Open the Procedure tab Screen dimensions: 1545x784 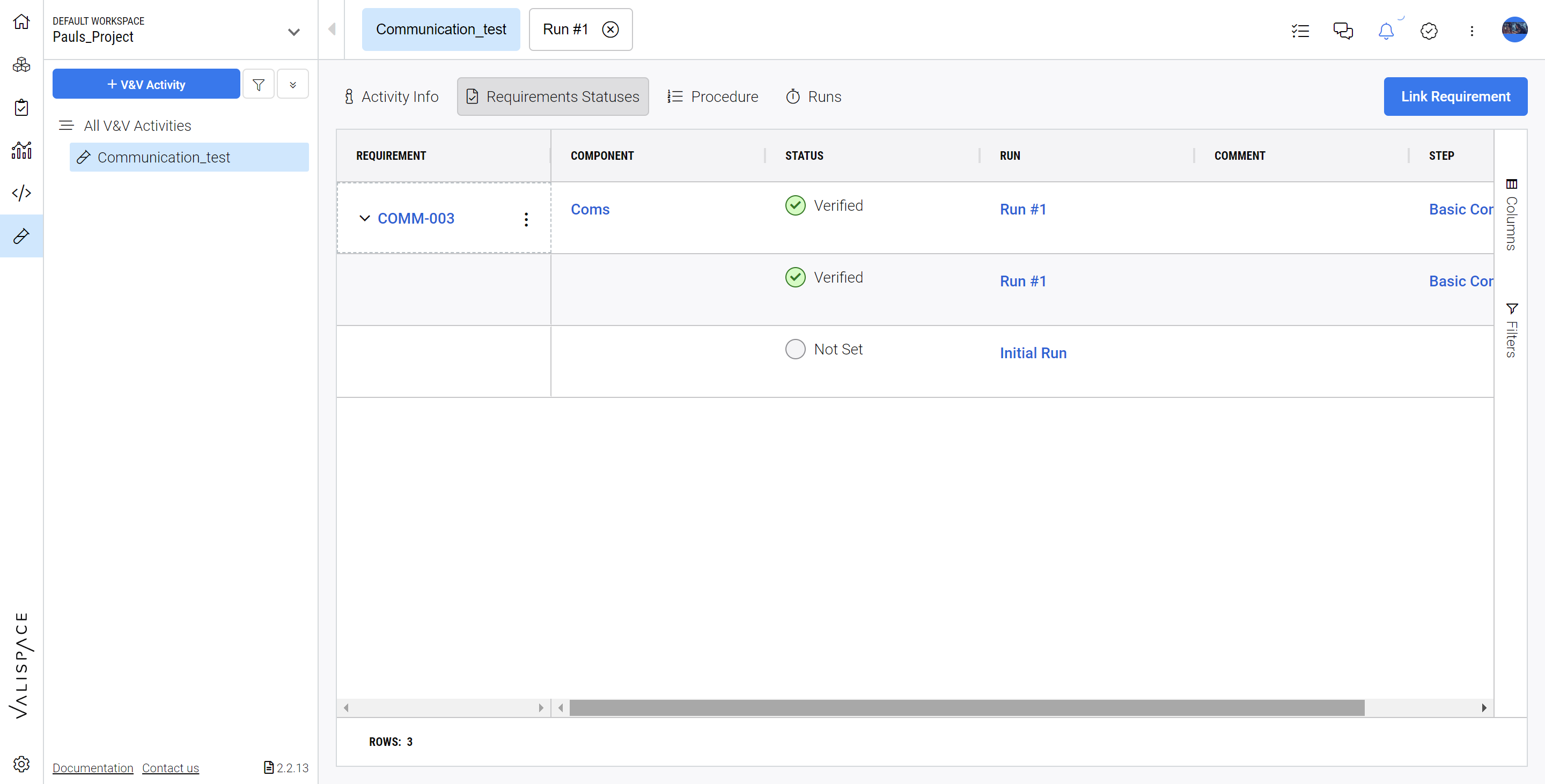712,97
